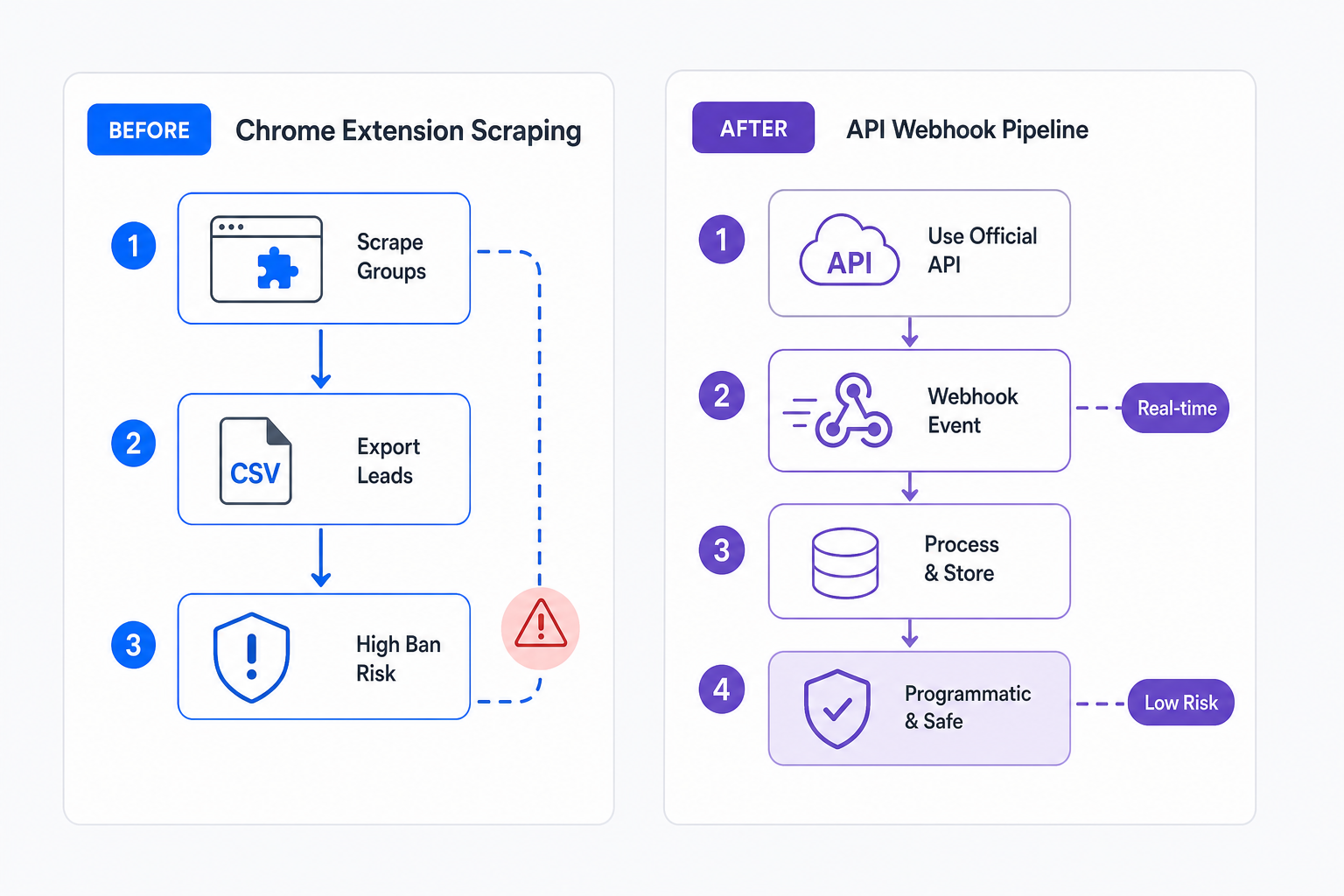
Task: Click the webhook icon
Action: 838,410
